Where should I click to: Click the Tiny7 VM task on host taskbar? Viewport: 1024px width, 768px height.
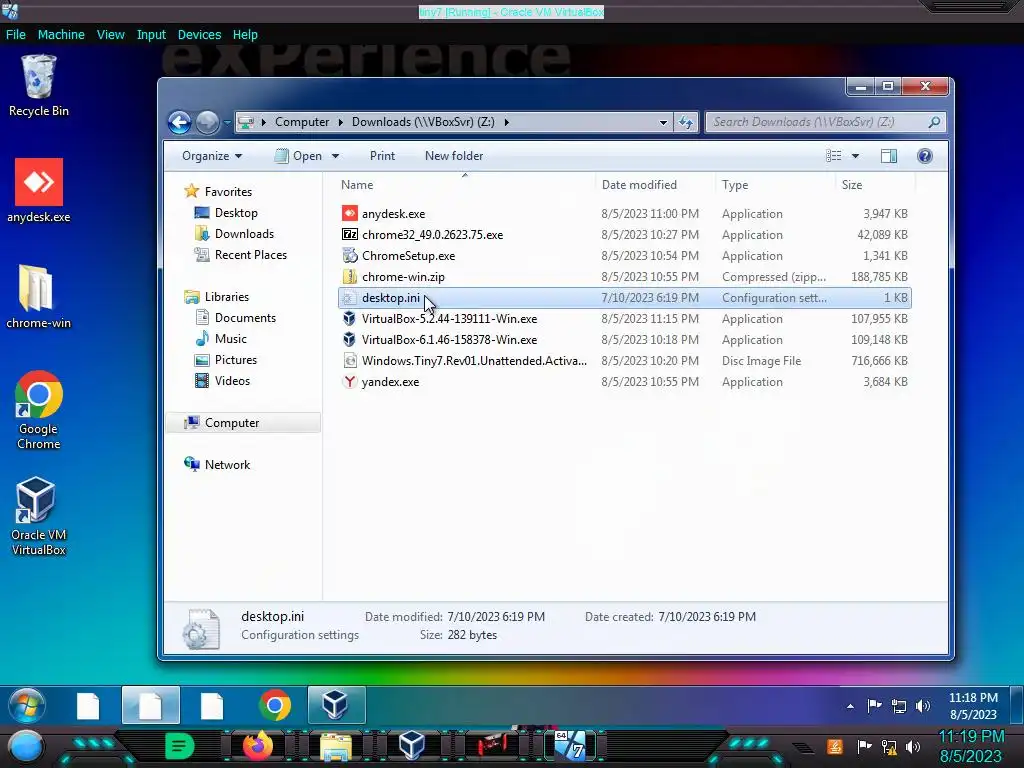pos(571,746)
